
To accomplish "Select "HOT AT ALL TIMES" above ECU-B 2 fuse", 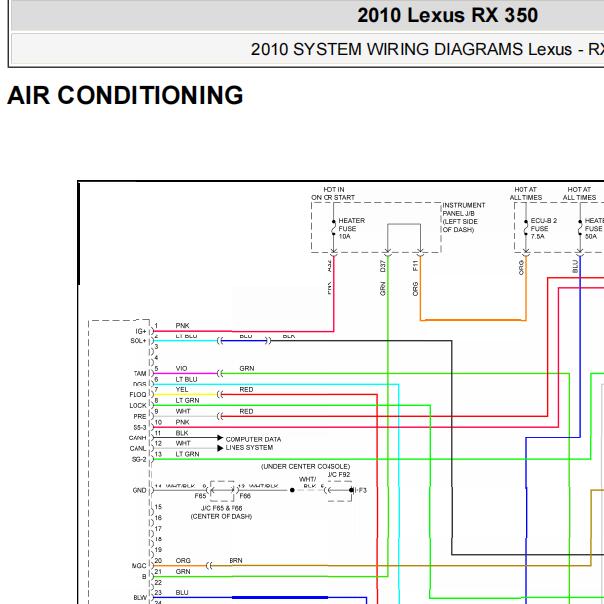I will [x=526, y=193].
